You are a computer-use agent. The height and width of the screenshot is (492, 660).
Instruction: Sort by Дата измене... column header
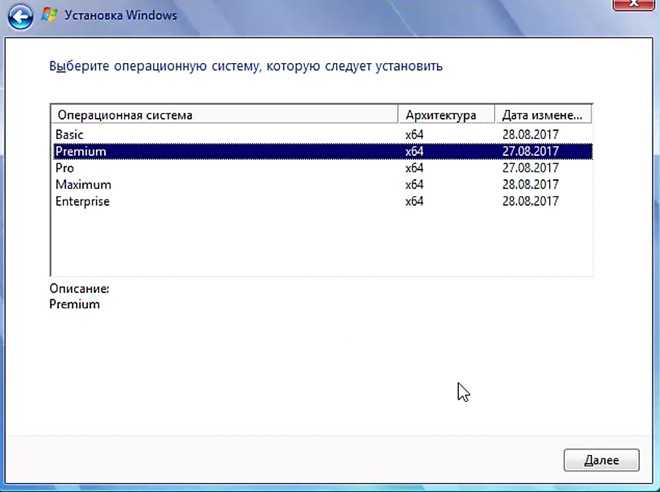543,115
